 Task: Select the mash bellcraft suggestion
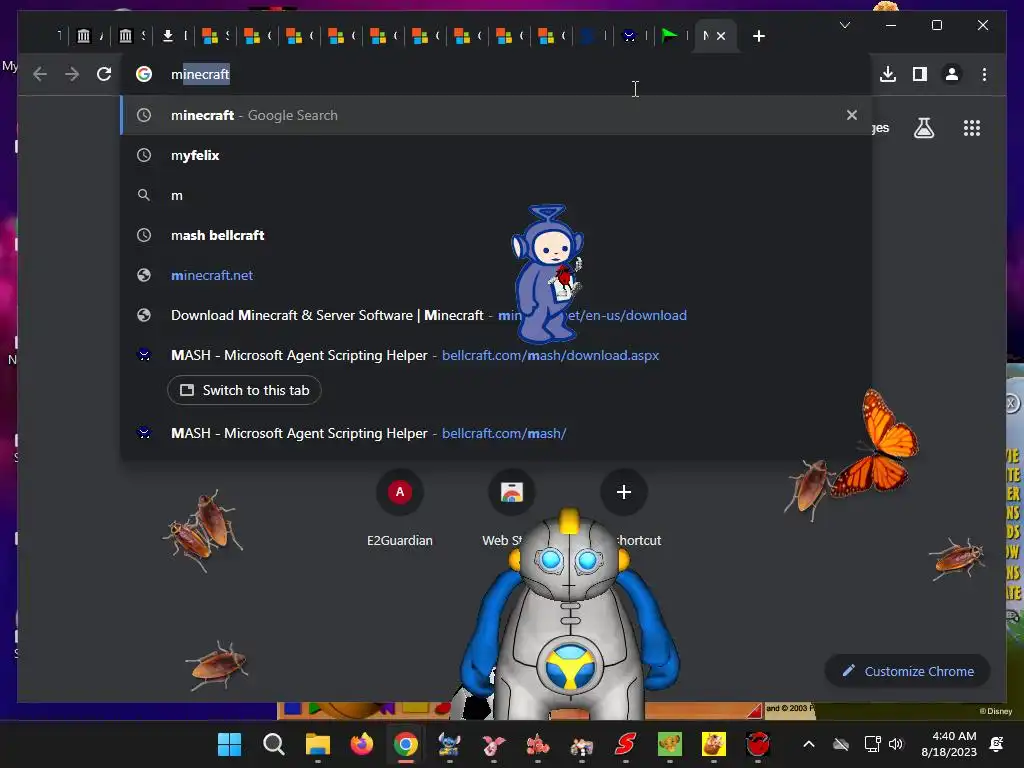pyautogui.click(x=496, y=235)
